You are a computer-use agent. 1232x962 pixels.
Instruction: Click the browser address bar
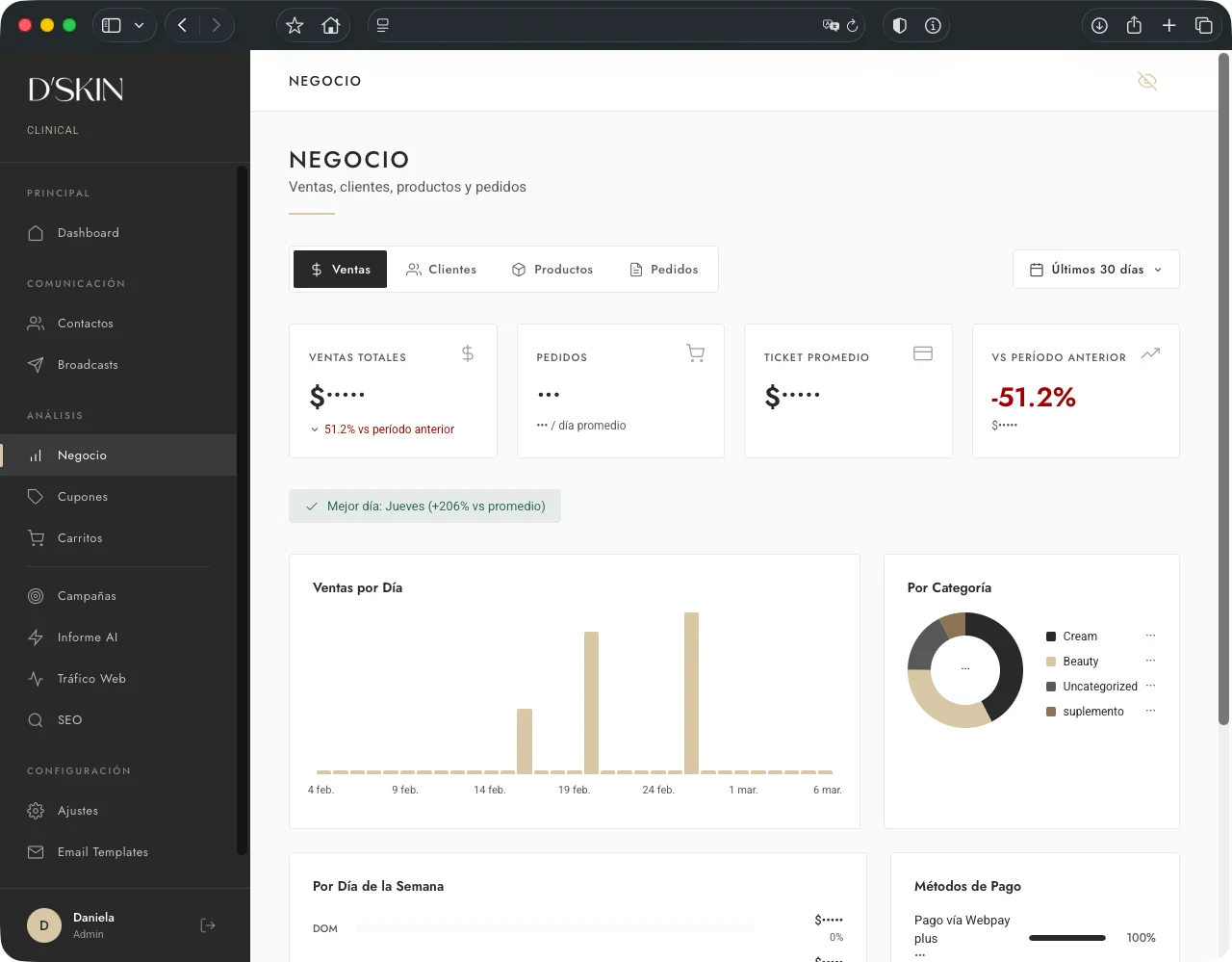pyautogui.click(x=616, y=24)
